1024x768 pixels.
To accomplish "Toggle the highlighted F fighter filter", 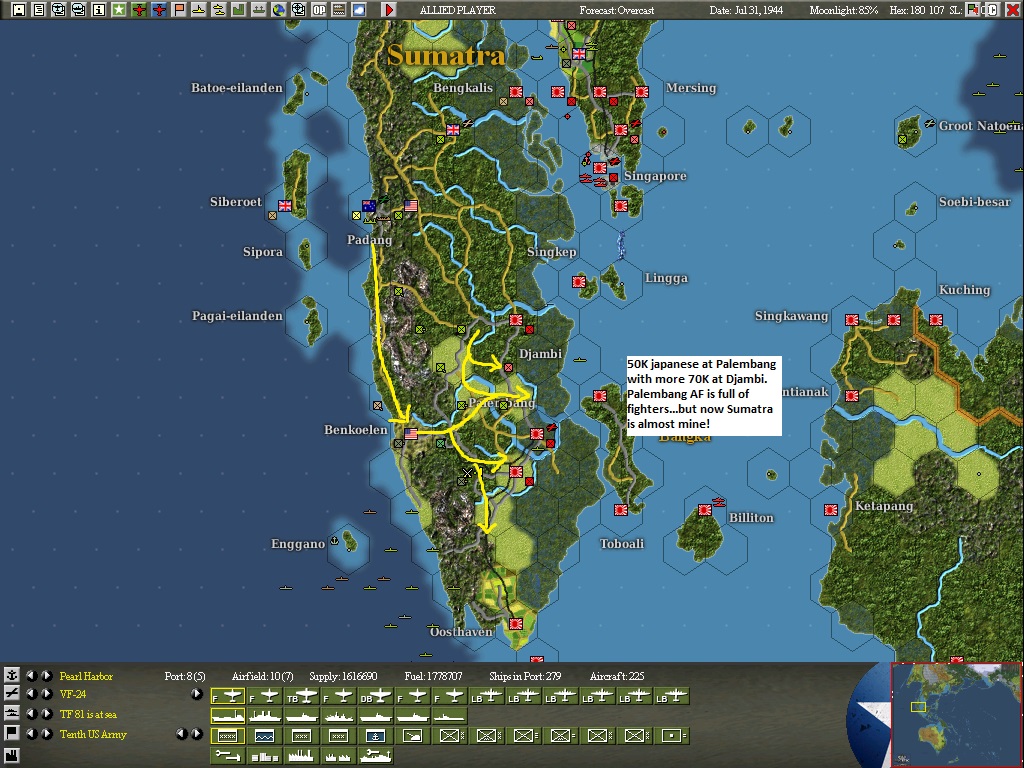I will 227,697.
